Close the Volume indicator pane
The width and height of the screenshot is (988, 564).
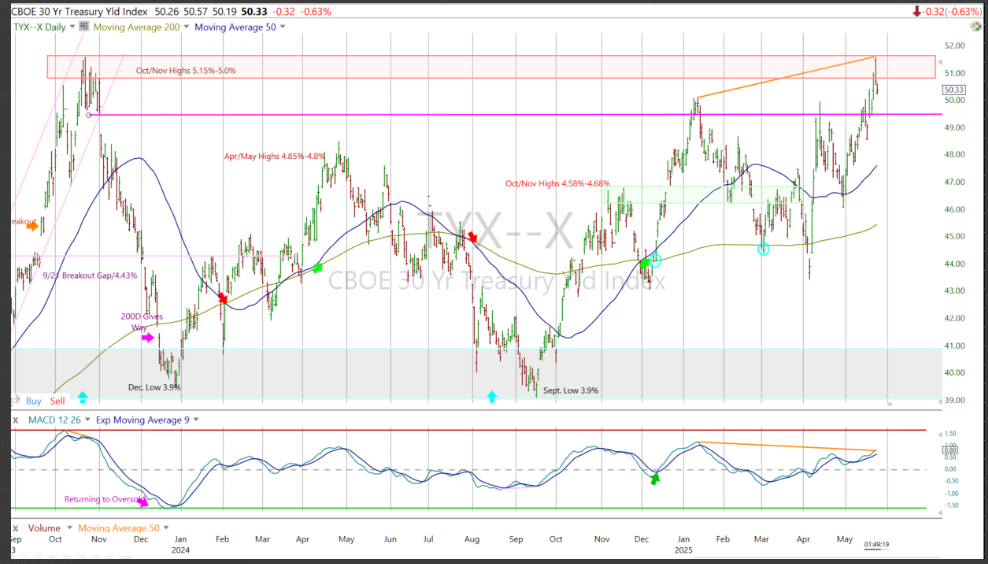tap(15, 528)
